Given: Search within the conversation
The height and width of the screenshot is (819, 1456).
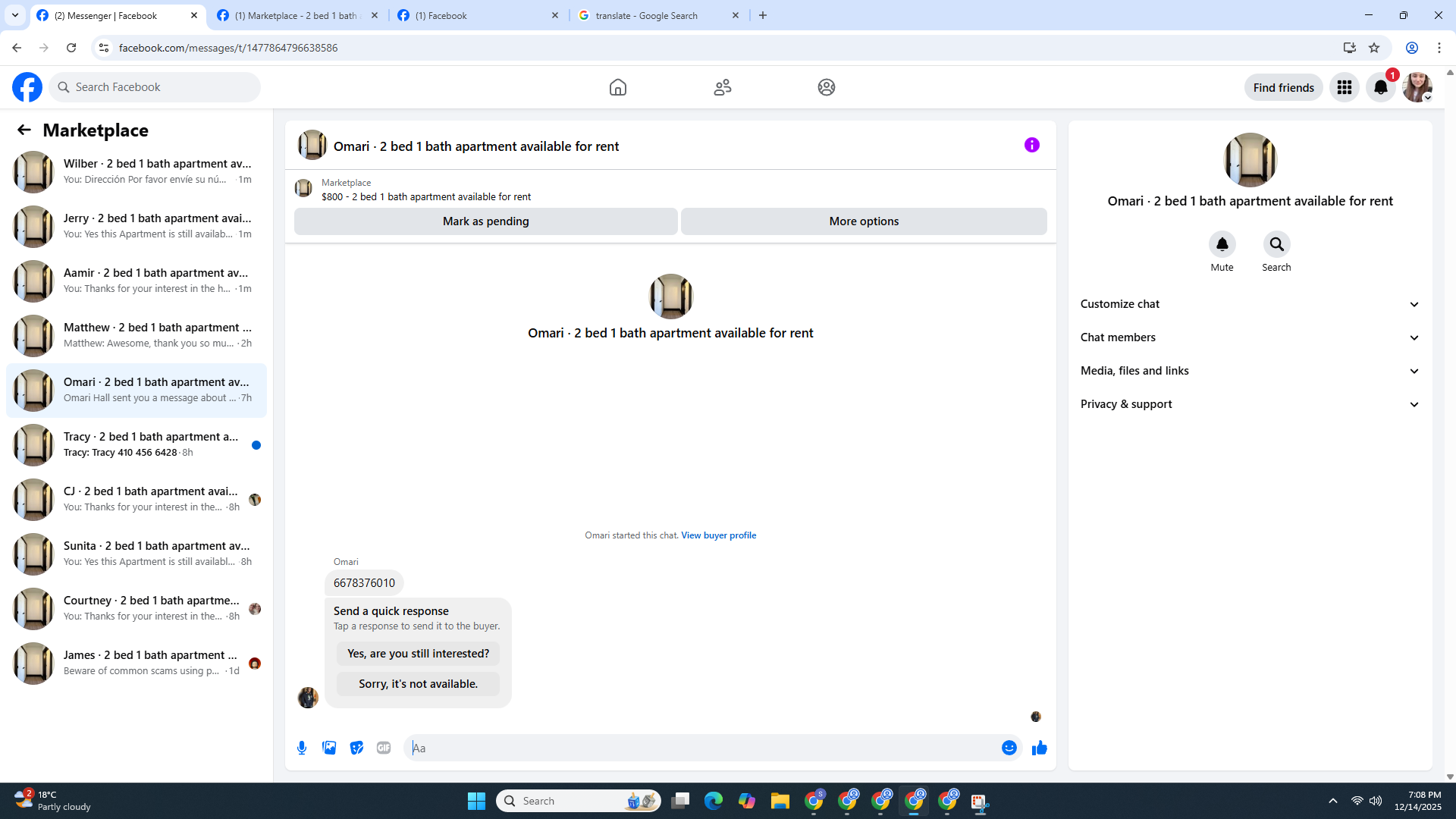Looking at the screenshot, I should (x=1276, y=245).
